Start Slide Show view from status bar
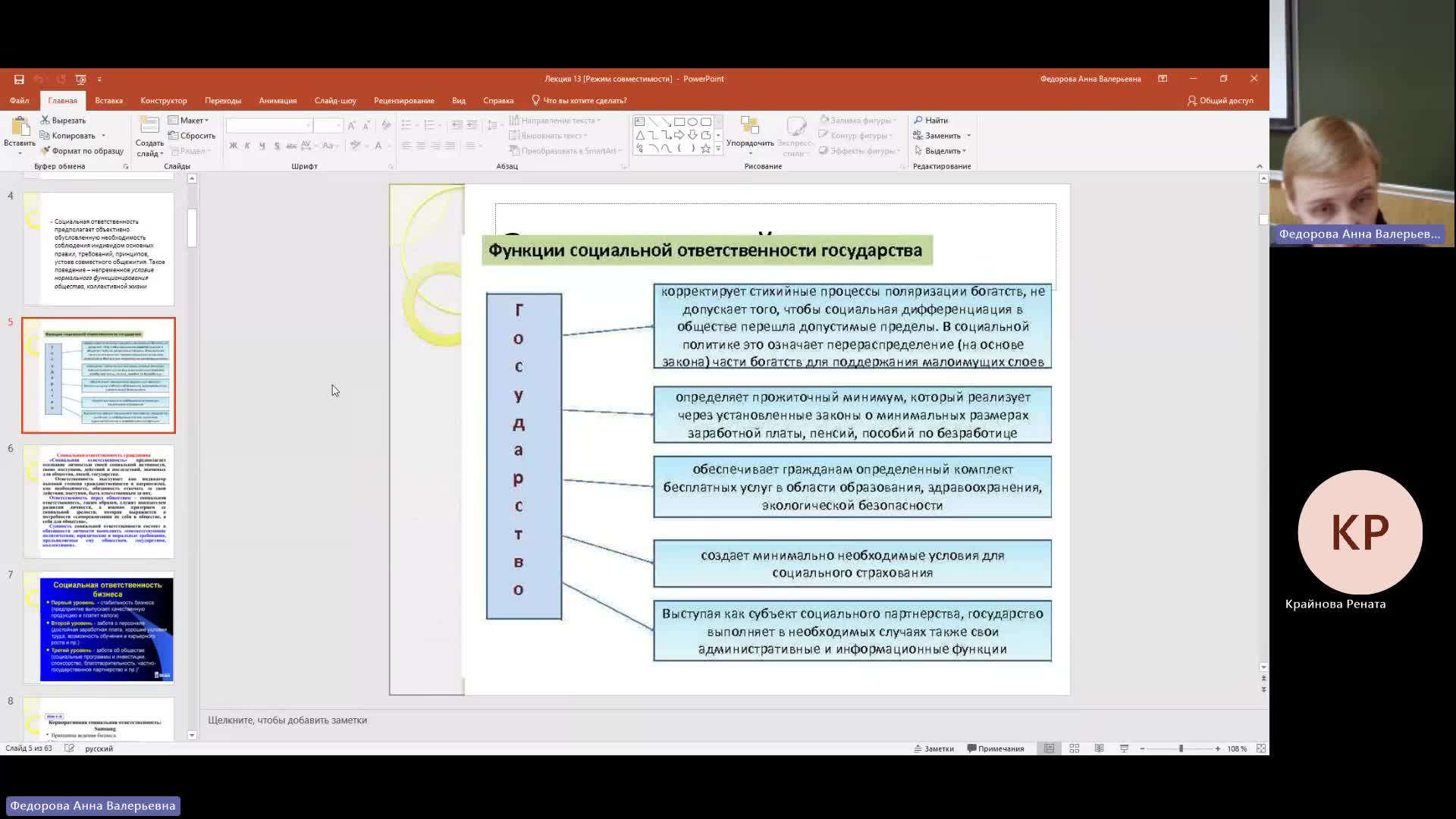The height and width of the screenshot is (819, 1456). tap(1125, 748)
